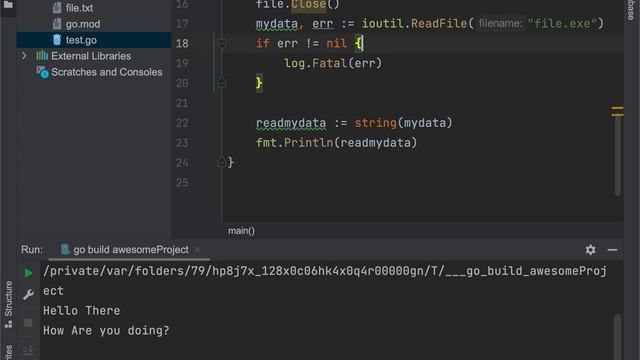Click the function fold end marker at line 24
Viewport: 640px width, 360px height.
tap(222, 162)
